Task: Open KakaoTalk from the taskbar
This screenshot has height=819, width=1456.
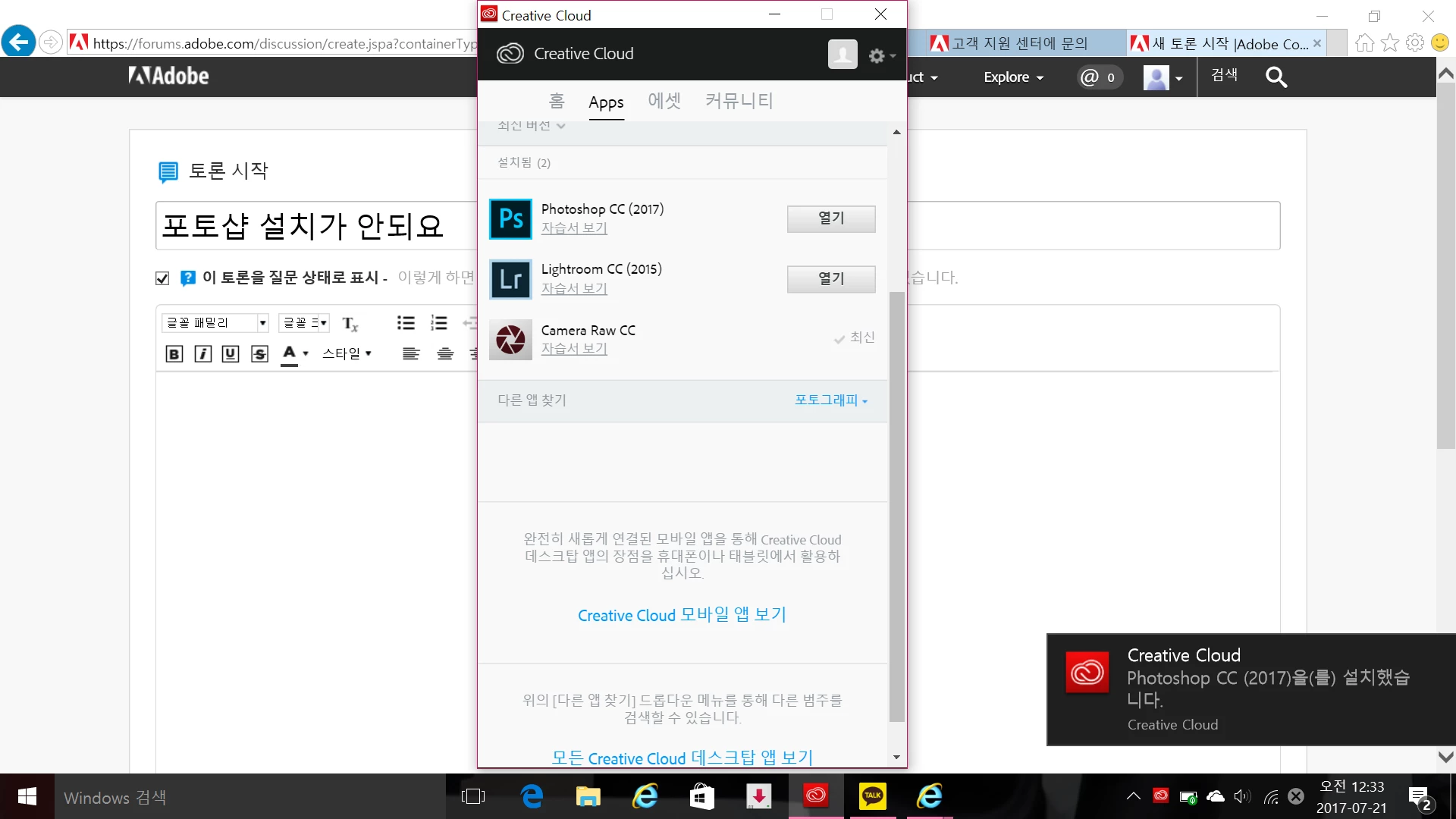Action: tap(872, 795)
